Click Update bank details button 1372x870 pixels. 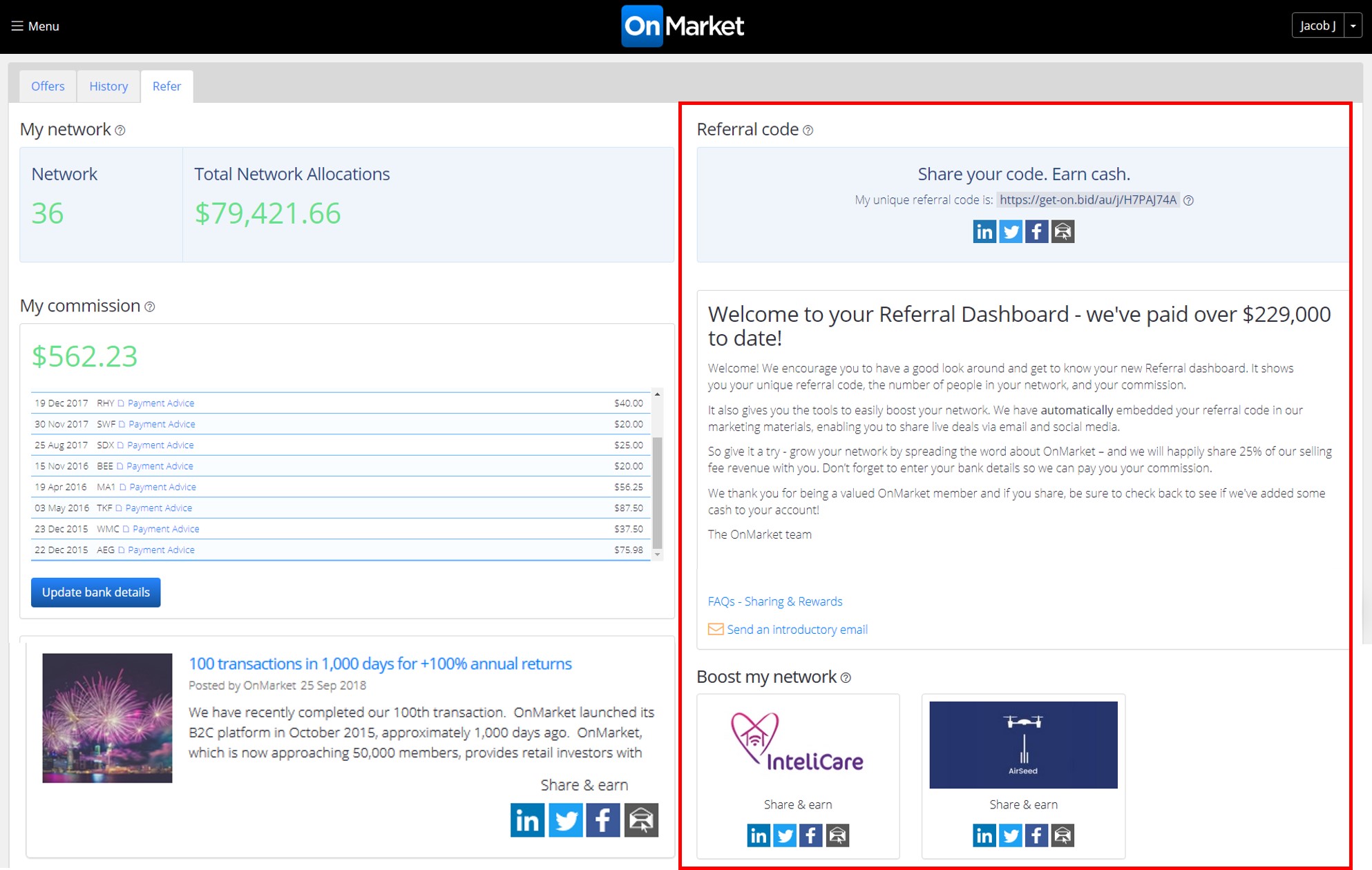point(95,592)
